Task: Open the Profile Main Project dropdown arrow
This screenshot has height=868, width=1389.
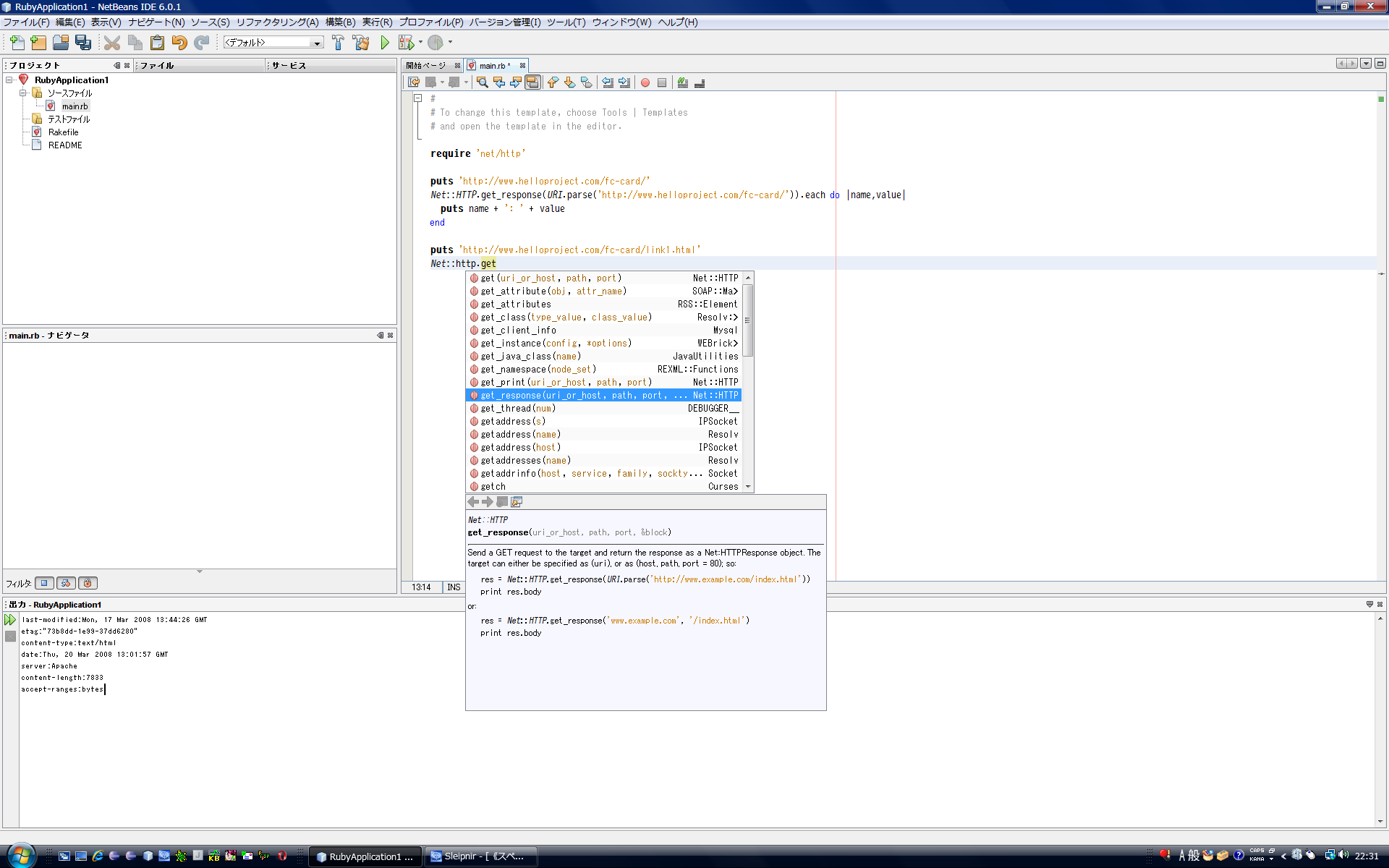Action: [x=450, y=43]
